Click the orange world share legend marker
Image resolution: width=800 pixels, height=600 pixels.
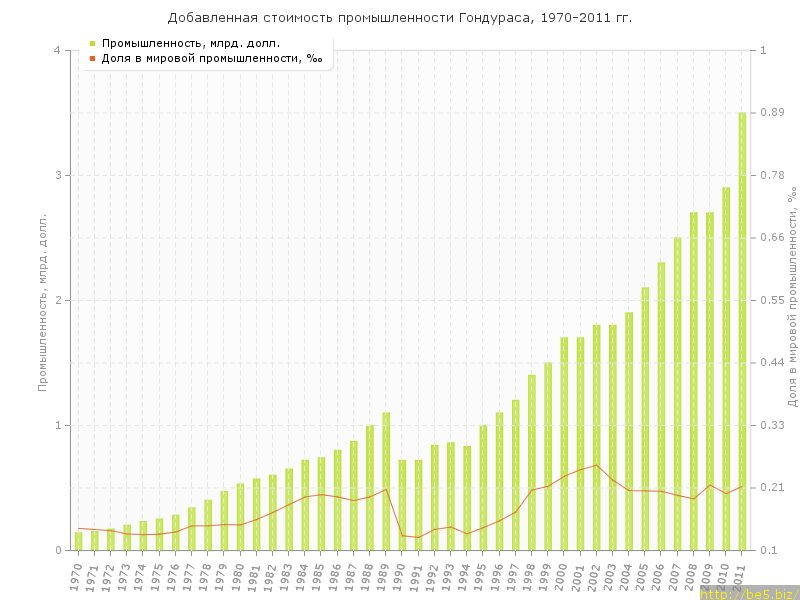click(x=92, y=58)
